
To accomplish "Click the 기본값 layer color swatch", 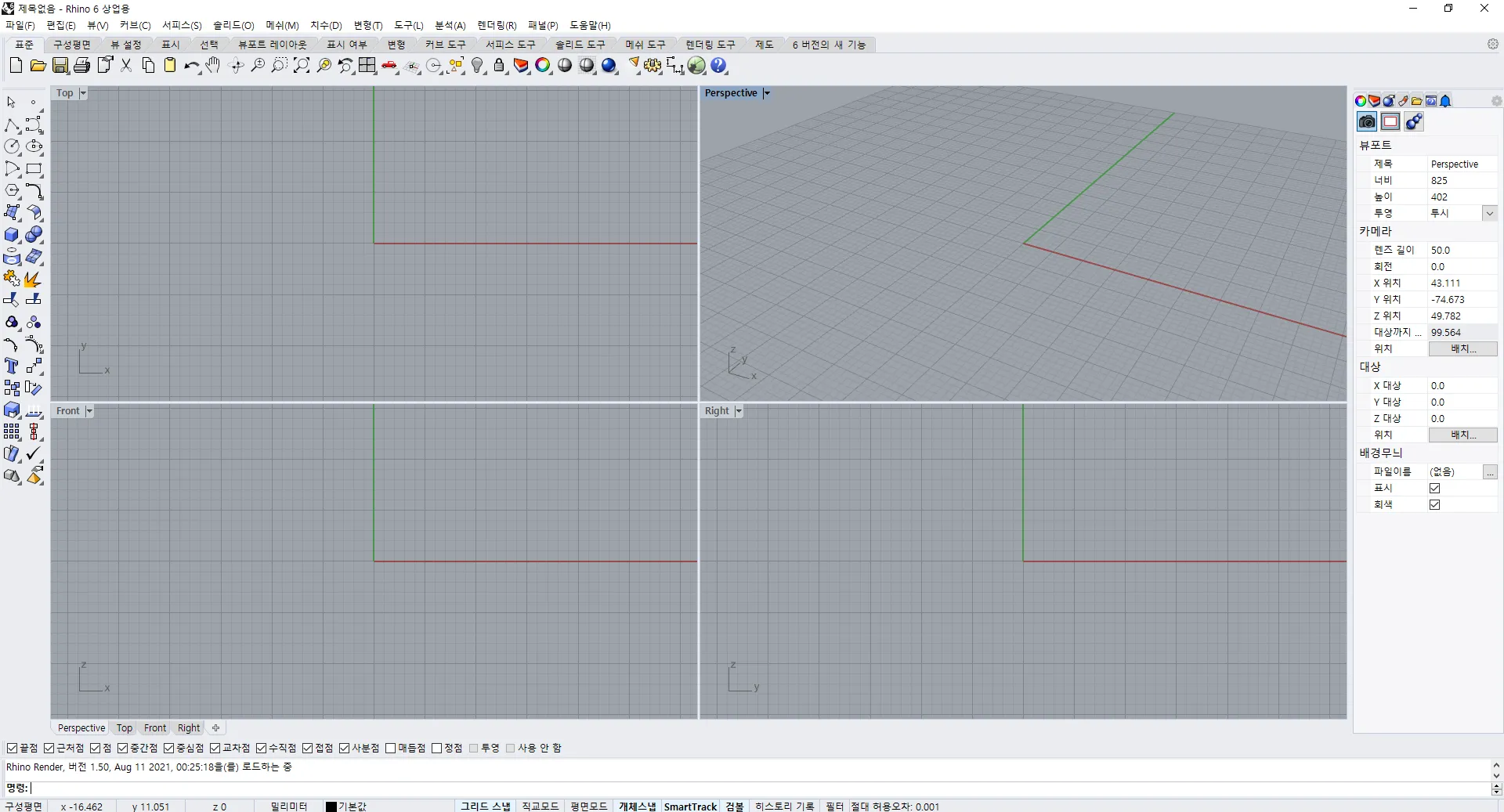I will pos(331,807).
